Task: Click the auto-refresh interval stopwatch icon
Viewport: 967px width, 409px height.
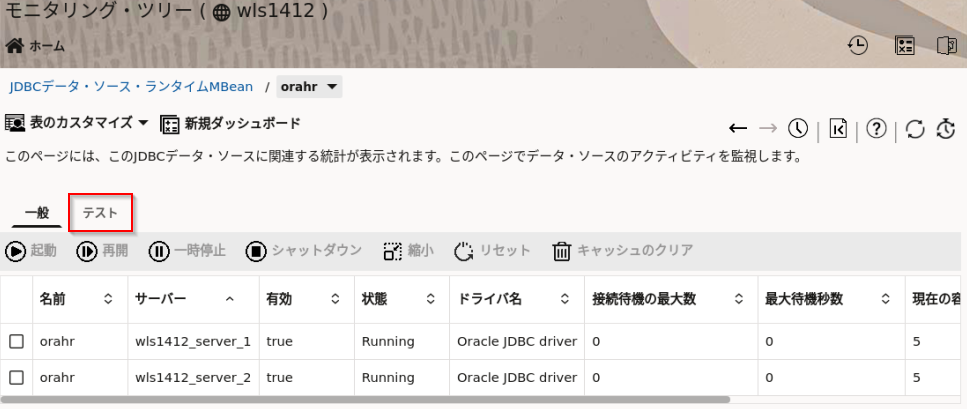Action: pos(946,129)
